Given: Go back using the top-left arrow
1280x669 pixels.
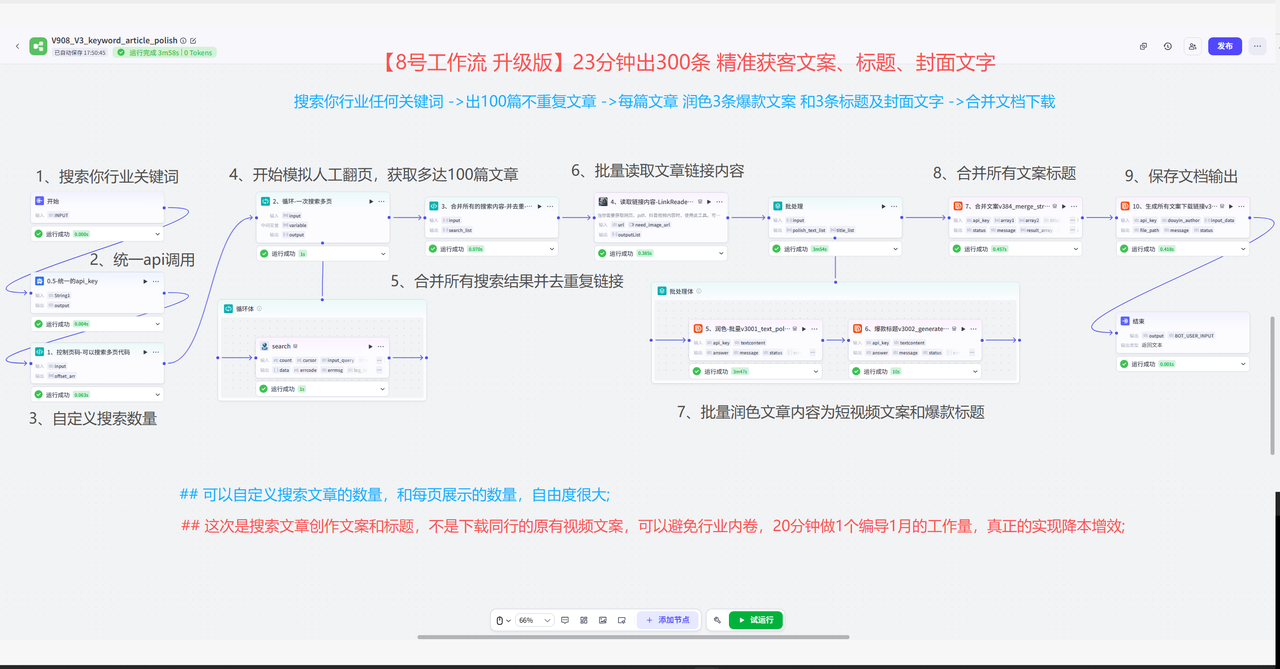Looking at the screenshot, I should 17,46.
